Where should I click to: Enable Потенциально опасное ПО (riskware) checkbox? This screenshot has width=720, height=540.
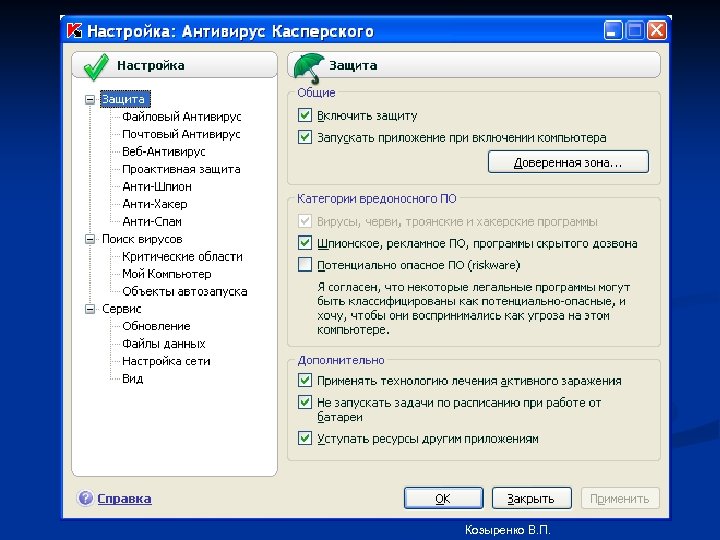(305, 265)
